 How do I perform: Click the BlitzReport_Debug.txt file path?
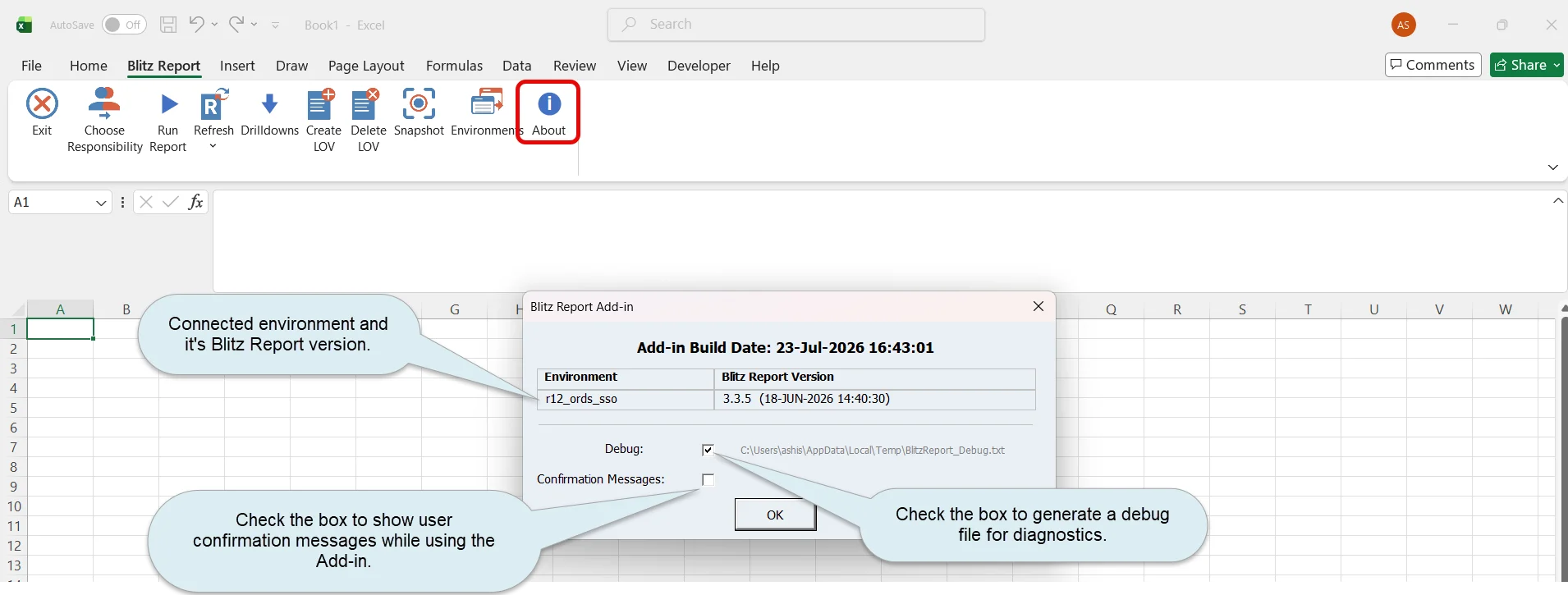873,451
